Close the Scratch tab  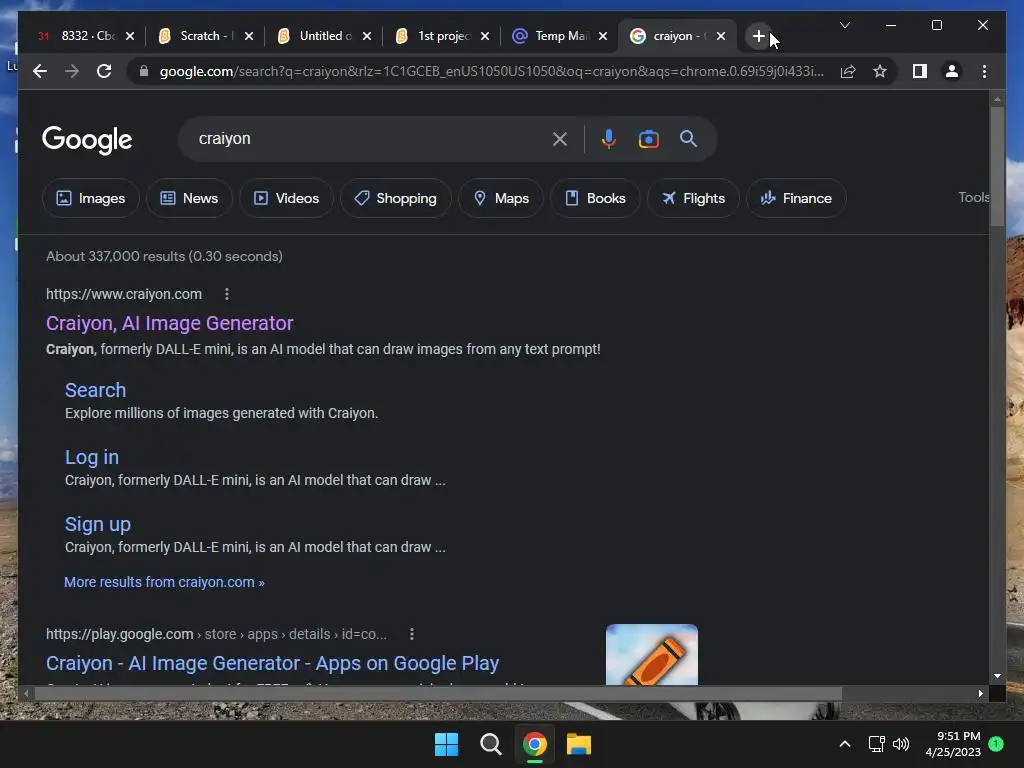click(x=248, y=36)
